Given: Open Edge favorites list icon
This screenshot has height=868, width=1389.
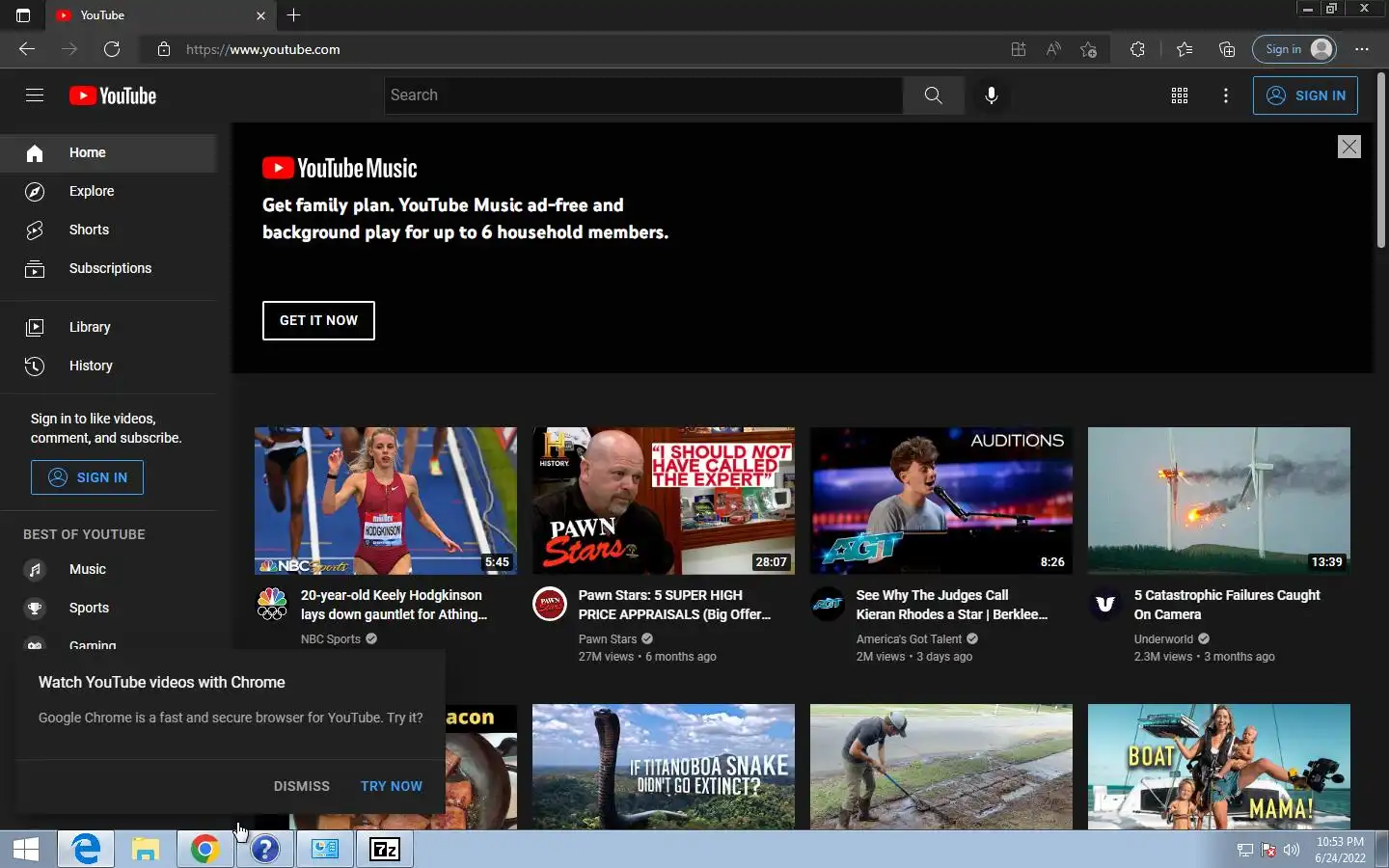Looking at the screenshot, I should point(1185,49).
